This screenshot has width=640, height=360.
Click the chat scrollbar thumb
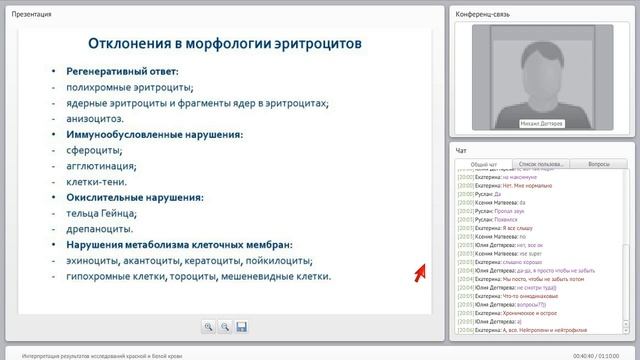tap(626, 282)
